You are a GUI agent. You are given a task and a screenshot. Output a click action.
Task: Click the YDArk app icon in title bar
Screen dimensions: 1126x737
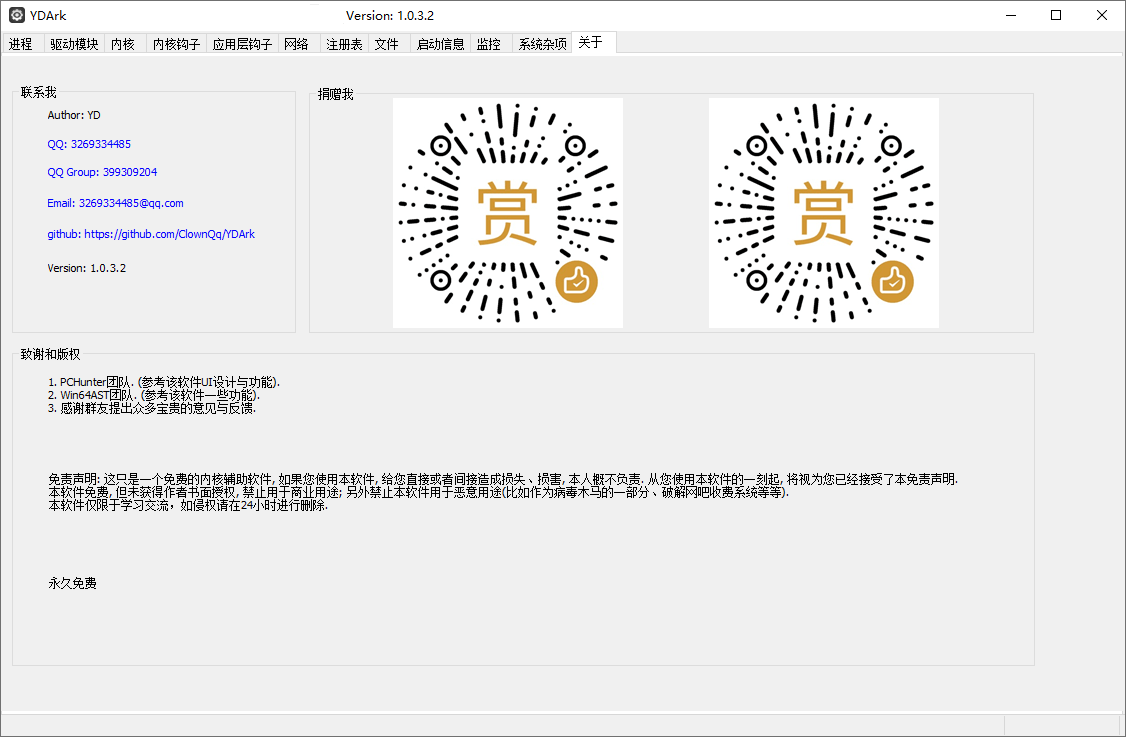(x=17, y=15)
